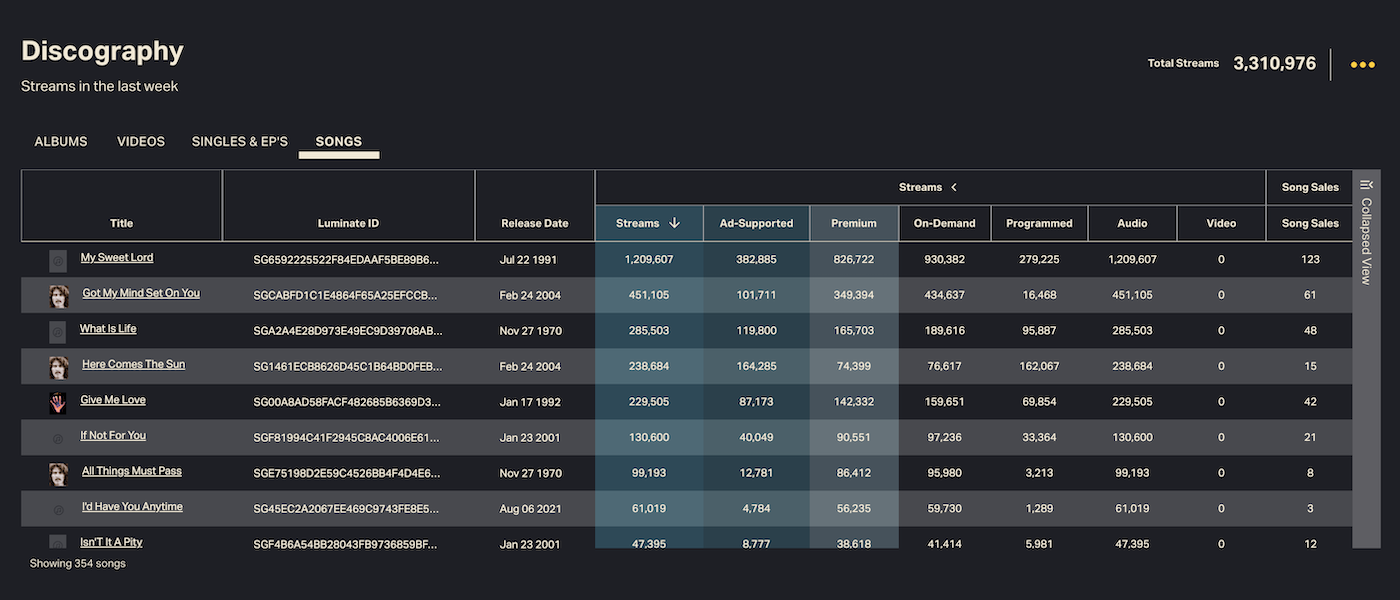This screenshot has width=1400, height=600.
Task: Sort by the Release Date column header
Action: pos(535,224)
